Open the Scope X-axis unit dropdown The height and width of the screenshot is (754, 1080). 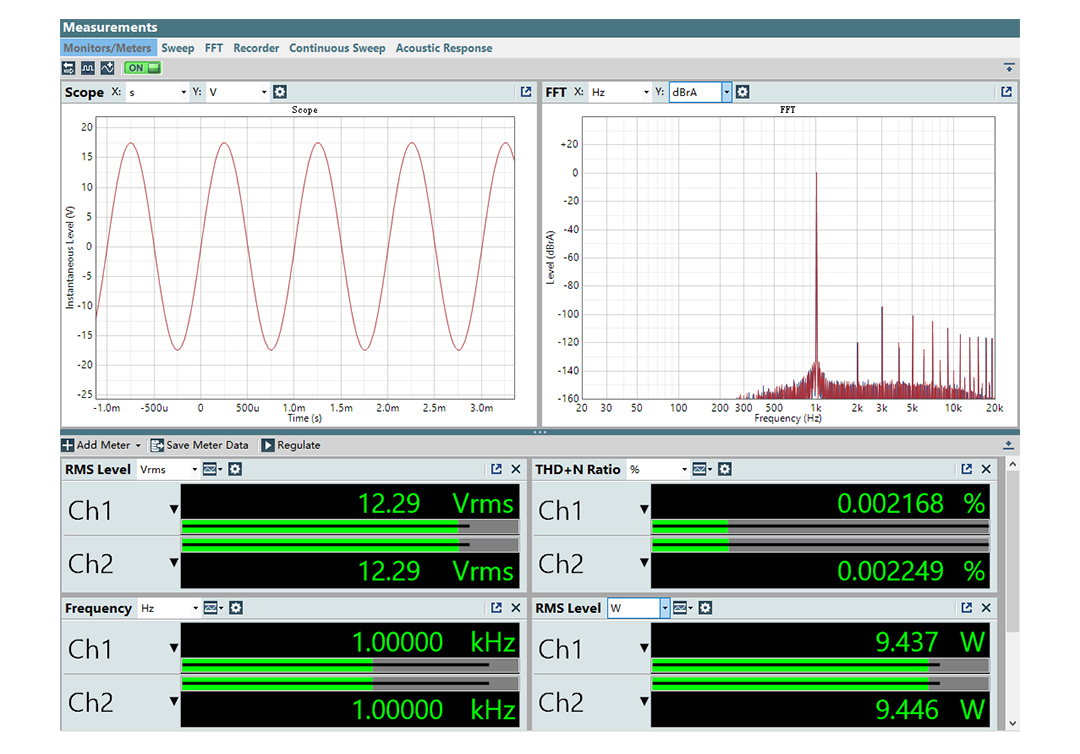click(183, 92)
